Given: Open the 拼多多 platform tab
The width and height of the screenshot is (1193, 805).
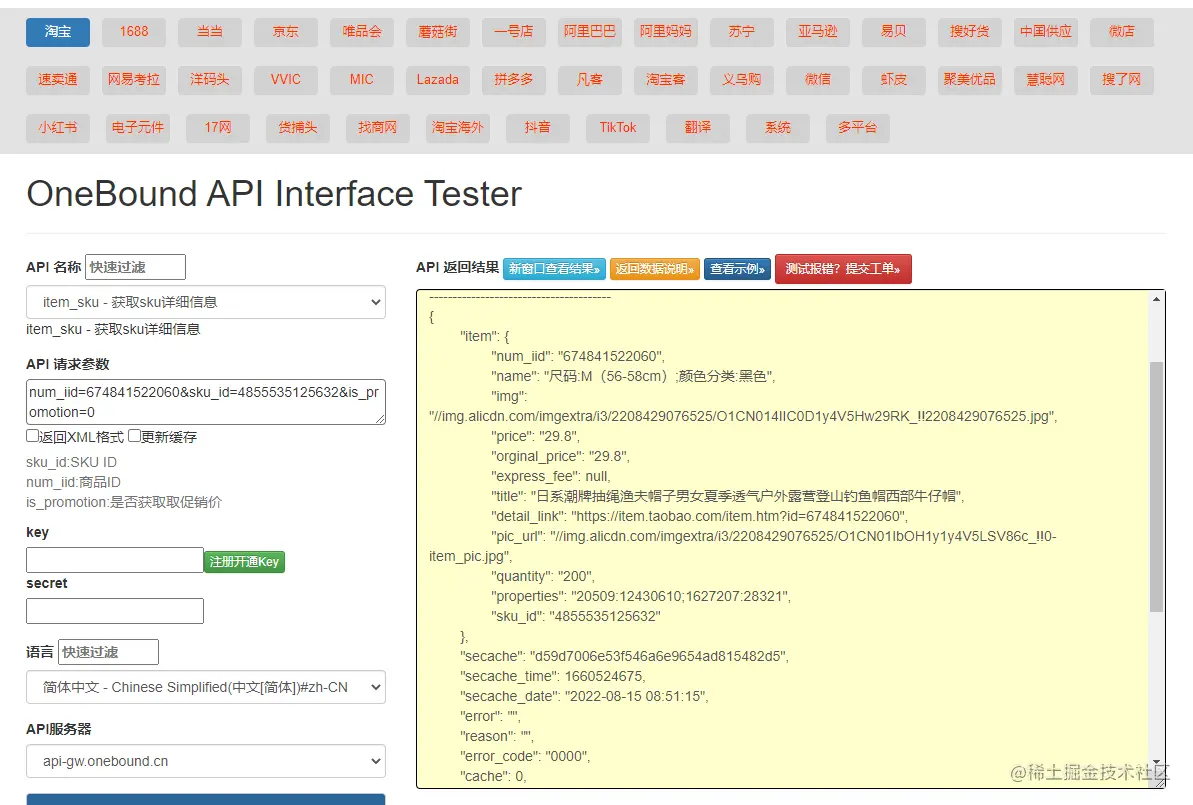Looking at the screenshot, I should pos(514,80).
